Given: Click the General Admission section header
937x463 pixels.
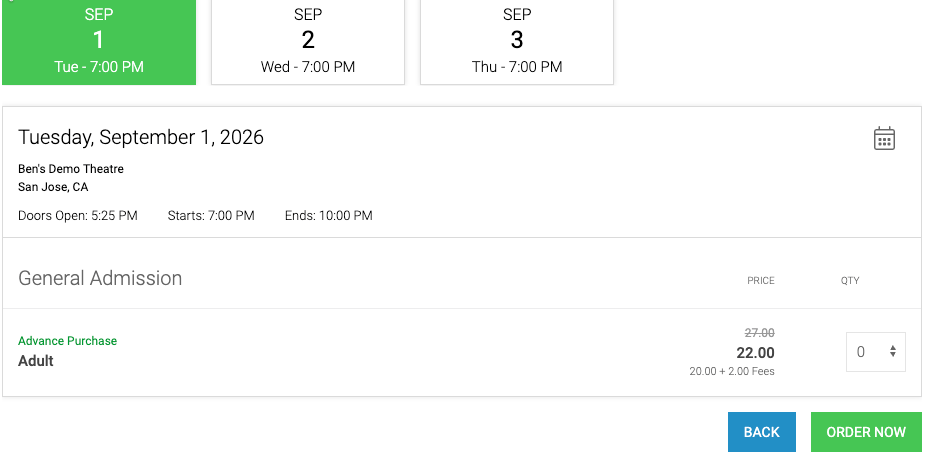Looking at the screenshot, I should tap(100, 278).
